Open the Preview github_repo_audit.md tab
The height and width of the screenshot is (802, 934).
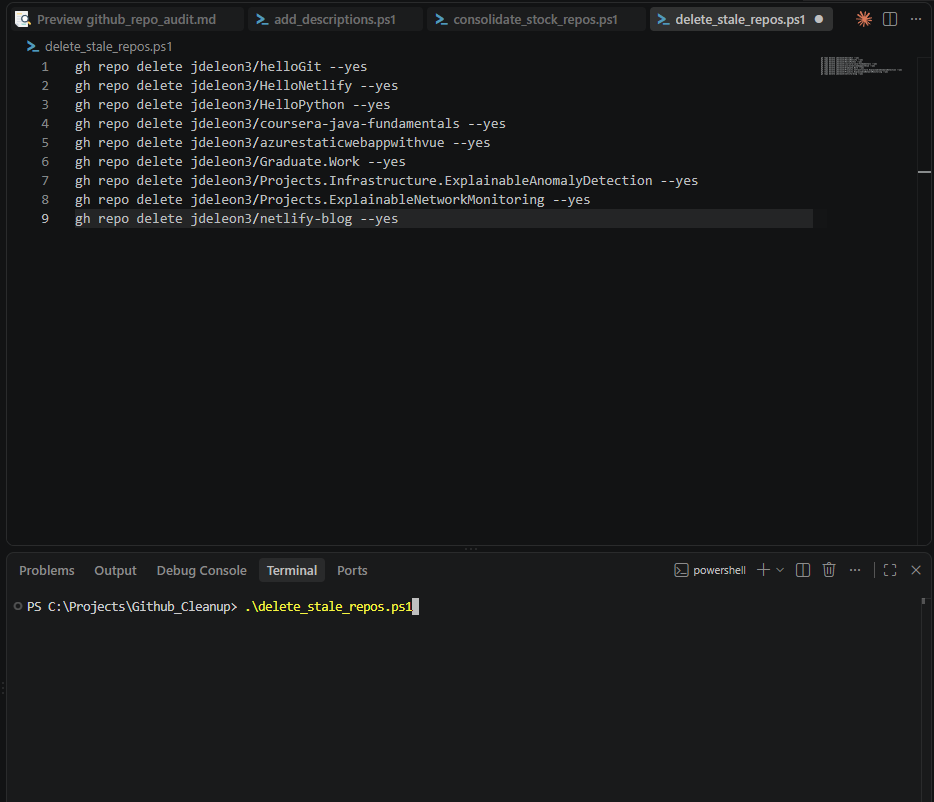[x=127, y=20]
